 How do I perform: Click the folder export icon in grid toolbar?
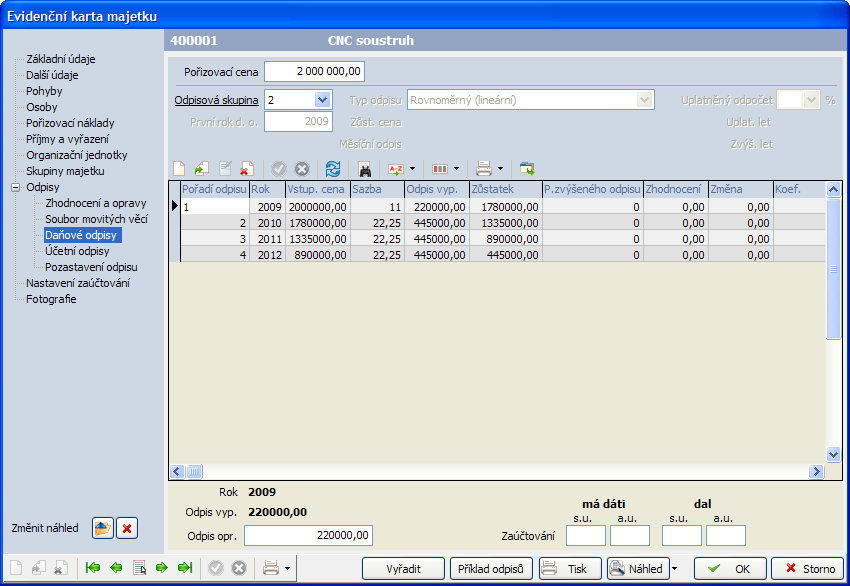click(527, 169)
